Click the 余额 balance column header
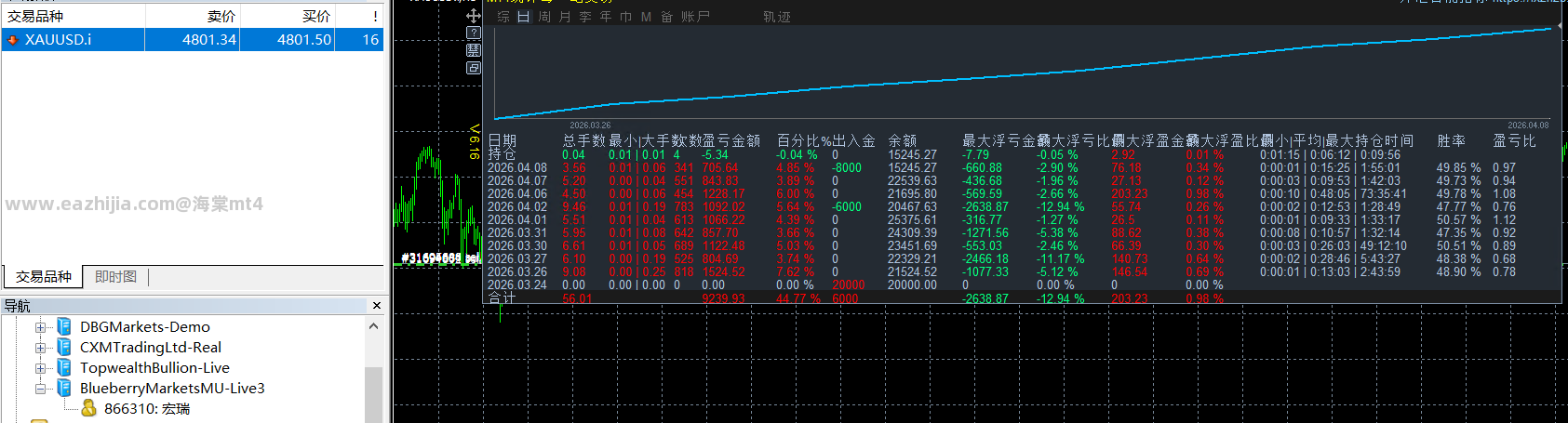The image size is (1568, 423). click(903, 140)
